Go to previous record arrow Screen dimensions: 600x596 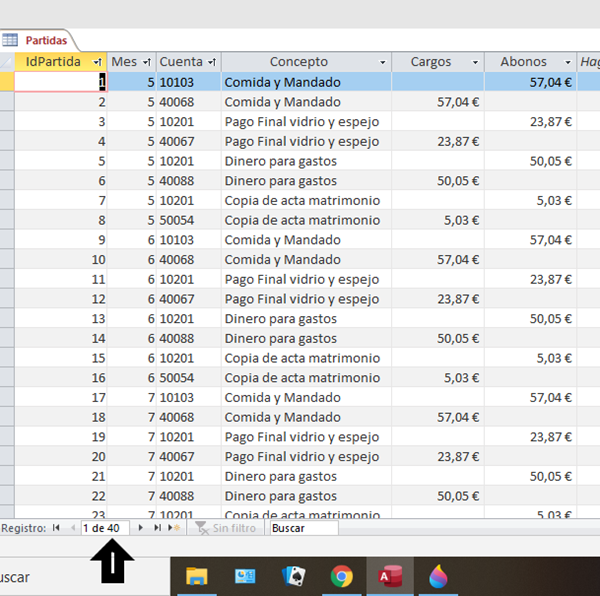72,527
